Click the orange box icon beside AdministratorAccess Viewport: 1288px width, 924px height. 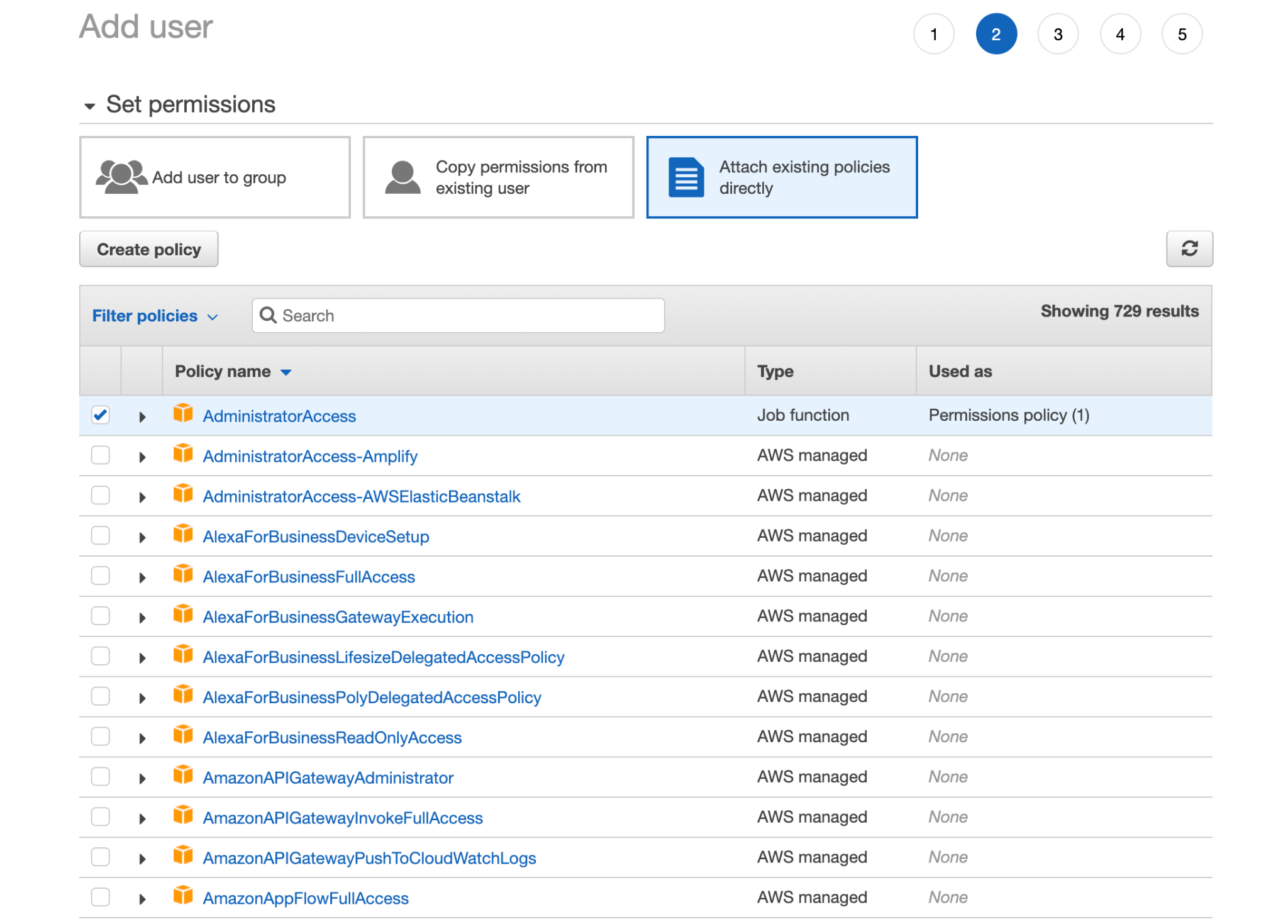(x=183, y=414)
